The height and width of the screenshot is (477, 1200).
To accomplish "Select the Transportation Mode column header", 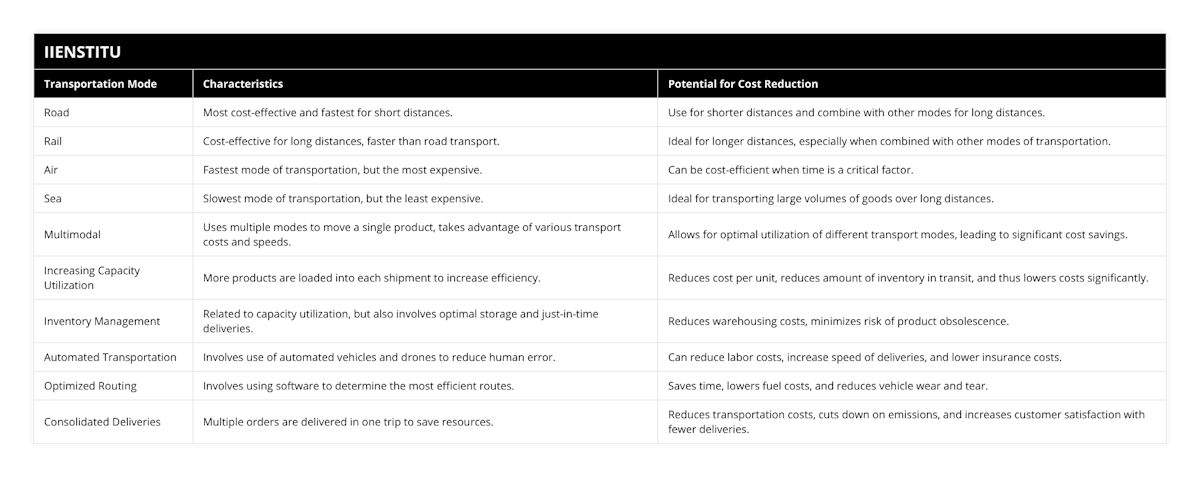I will click(x=101, y=84).
